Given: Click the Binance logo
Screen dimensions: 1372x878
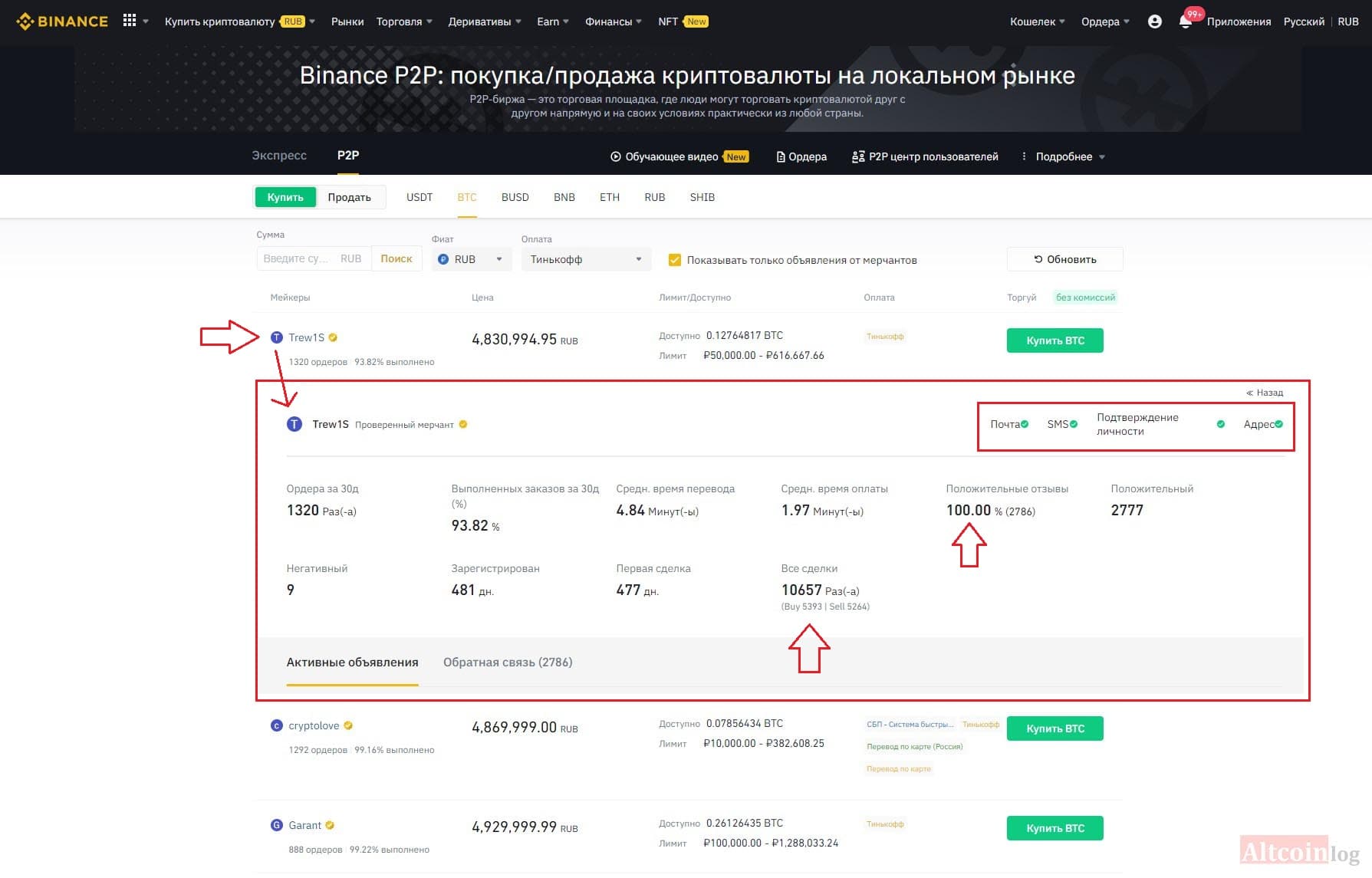Looking at the screenshot, I should 62,21.
